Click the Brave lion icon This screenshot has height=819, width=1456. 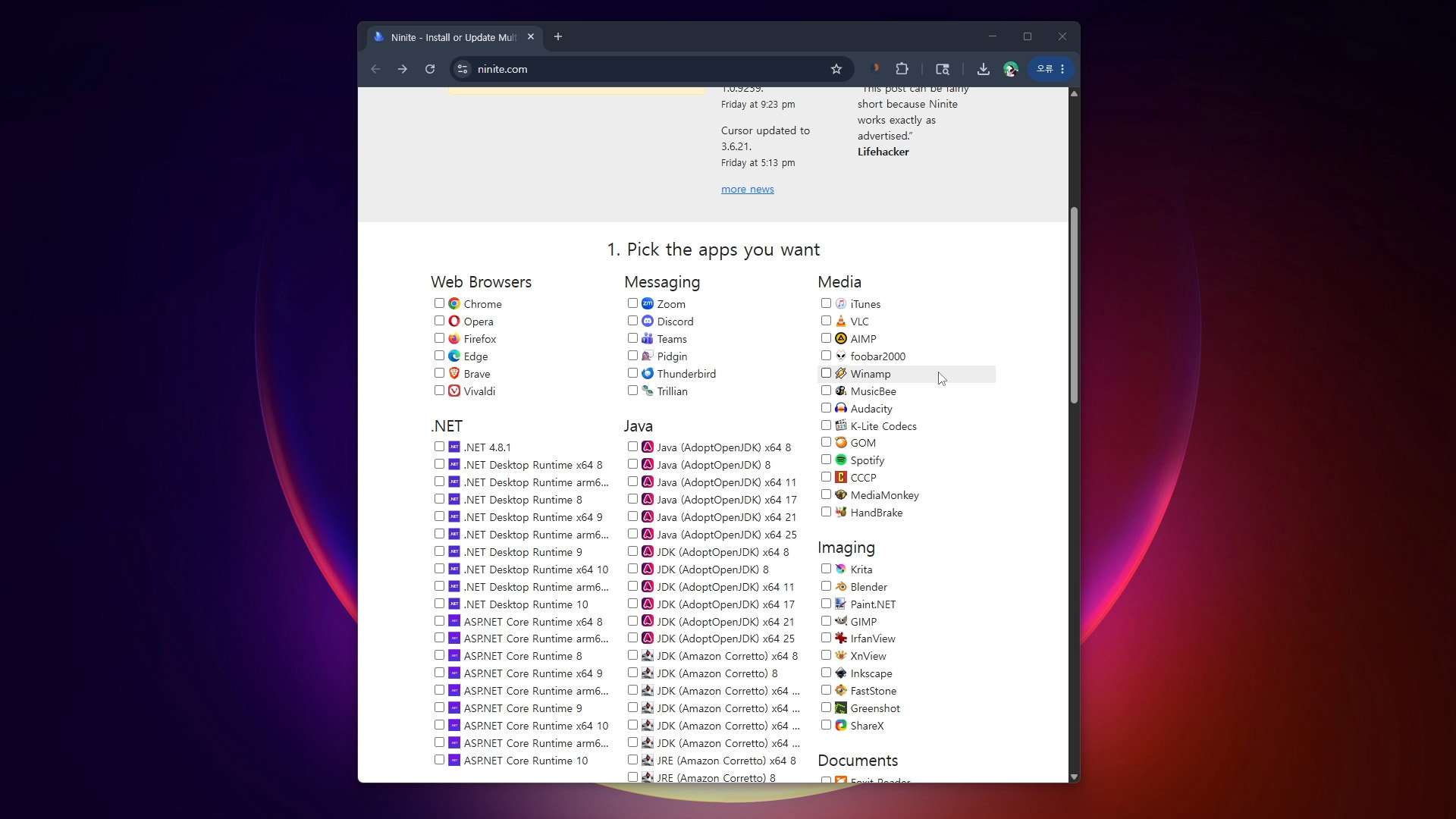[x=454, y=373]
